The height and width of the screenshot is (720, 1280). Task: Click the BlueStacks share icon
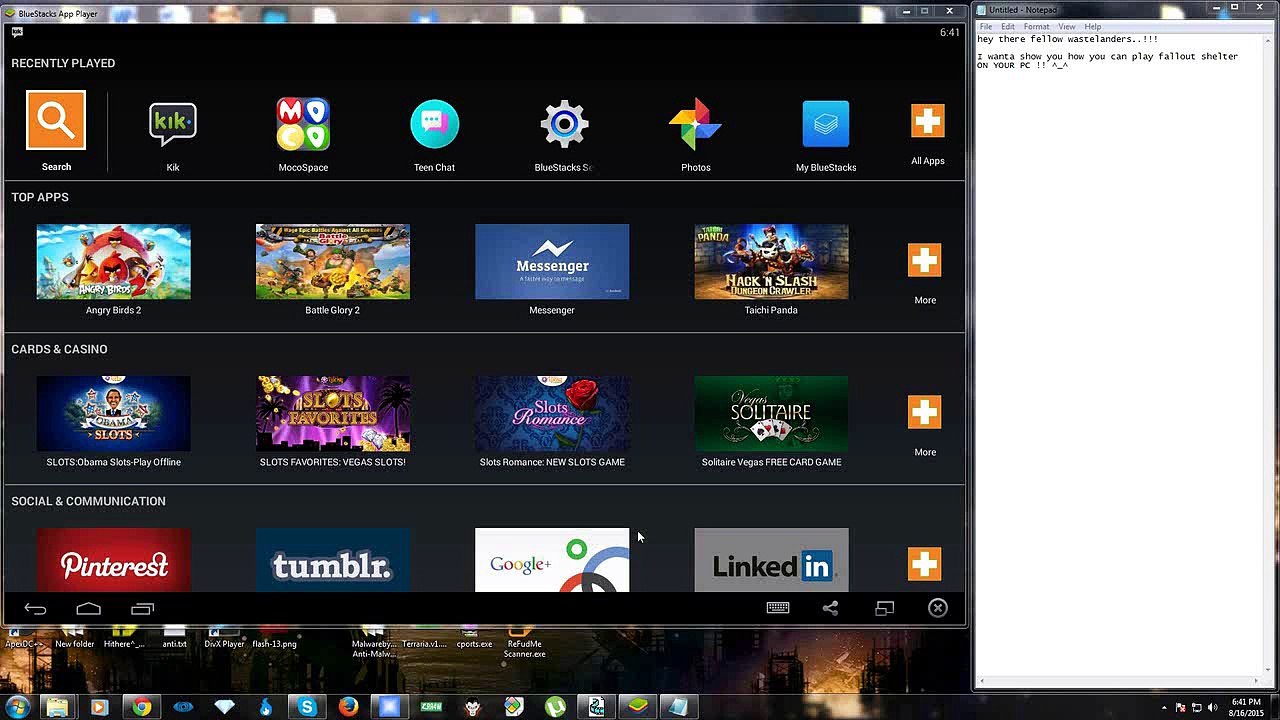click(830, 608)
